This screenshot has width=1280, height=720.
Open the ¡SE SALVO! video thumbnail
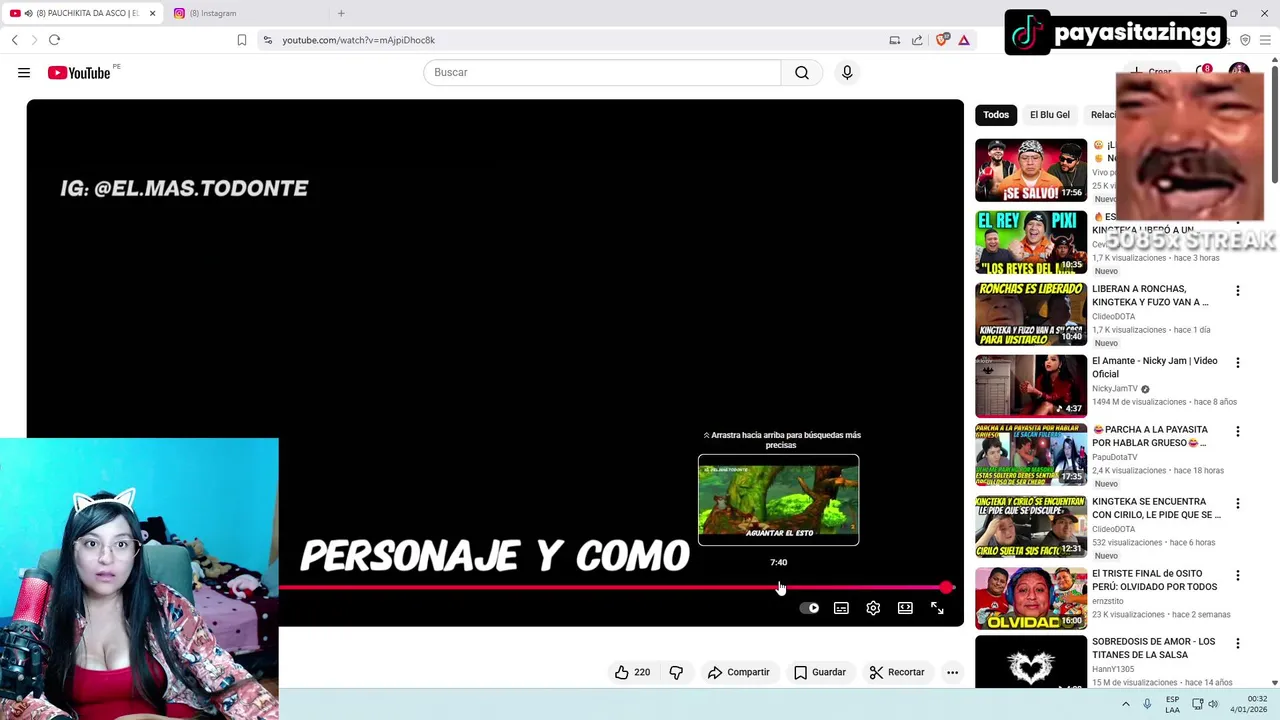pyautogui.click(x=1031, y=170)
